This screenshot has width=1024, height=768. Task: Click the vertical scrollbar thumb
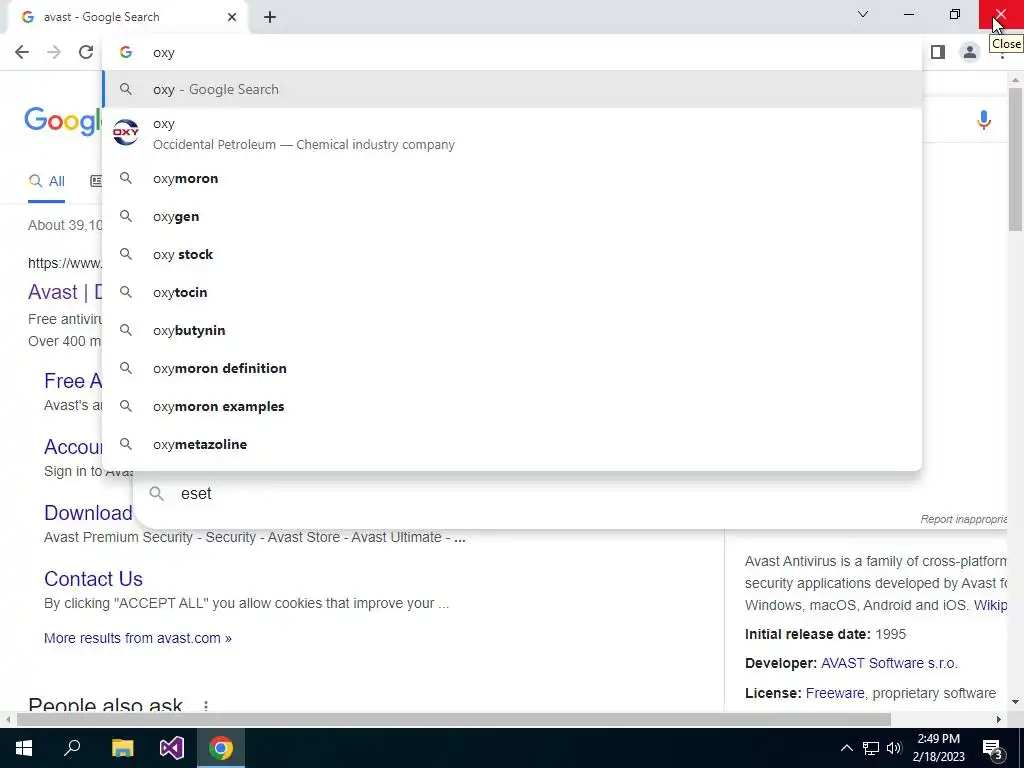[x=1015, y=159]
